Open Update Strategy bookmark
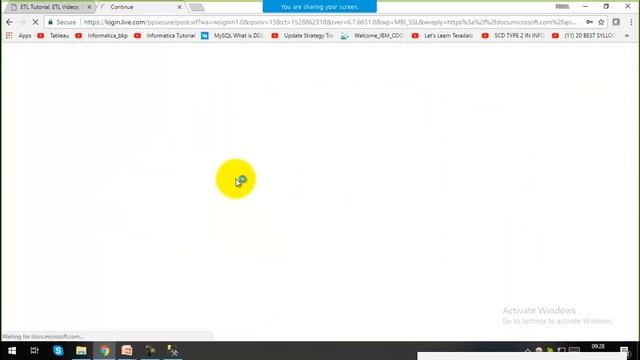The image size is (640, 360). point(302,36)
